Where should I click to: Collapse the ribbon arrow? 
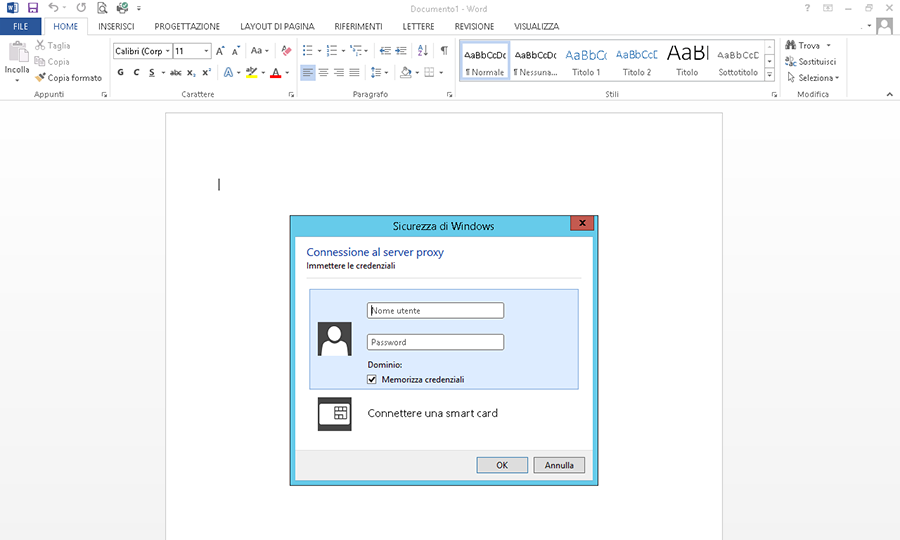click(x=890, y=94)
